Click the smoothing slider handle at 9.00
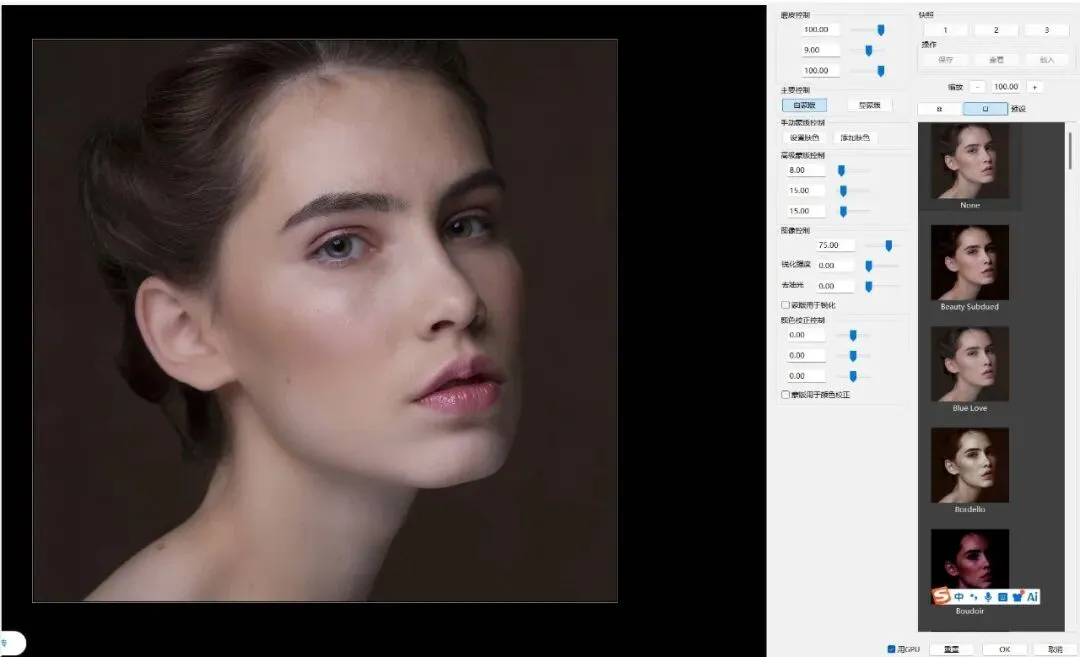 click(x=869, y=50)
